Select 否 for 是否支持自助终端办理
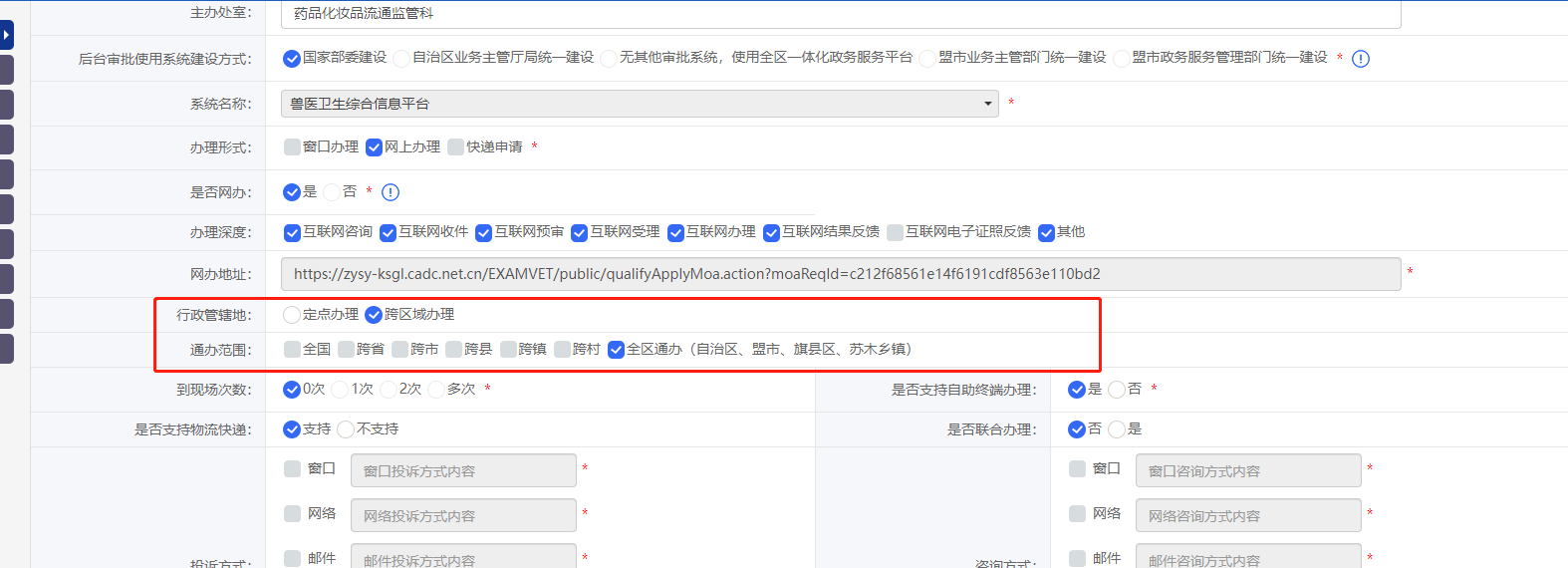The width and height of the screenshot is (1568, 568). [1117, 390]
